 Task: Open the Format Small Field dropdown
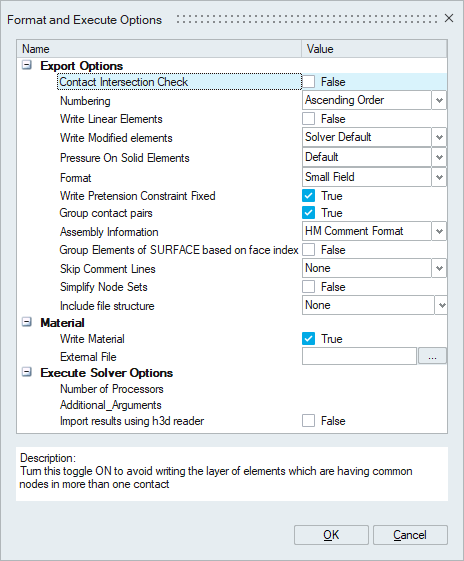[439, 177]
